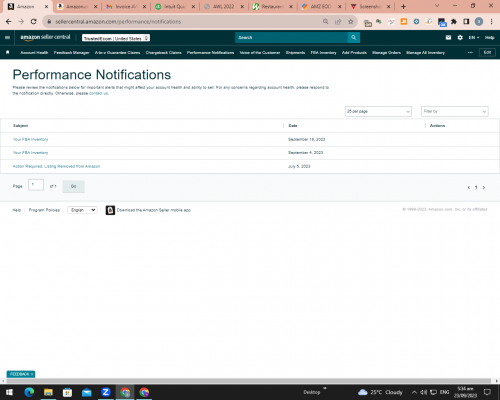Viewport: 500px width, 400px height.
Task: Open the Chrome extensions puzzle icon
Action: click(x=454, y=22)
